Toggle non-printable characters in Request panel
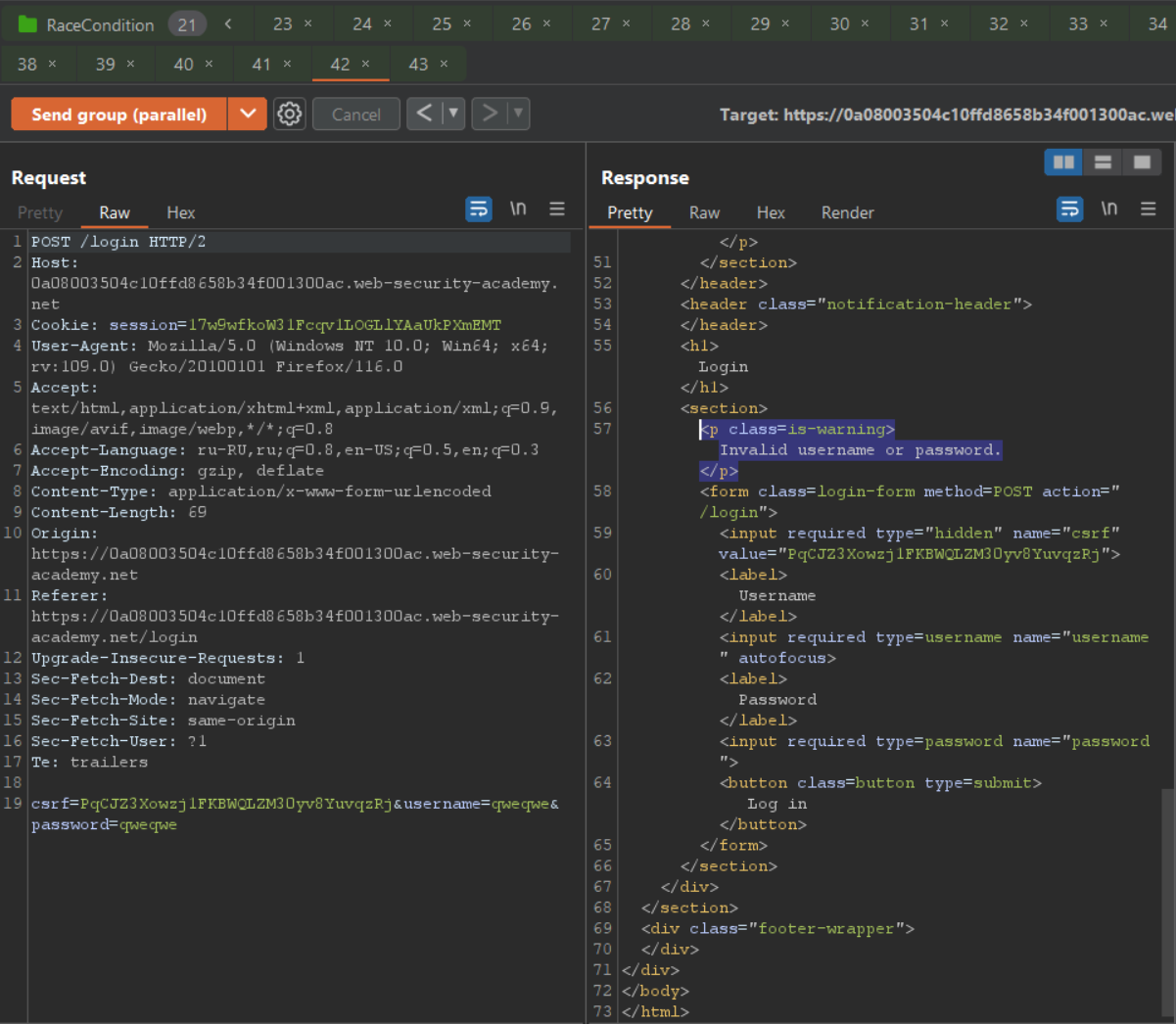Viewport: 1176px width, 1024px height. pyautogui.click(x=518, y=209)
